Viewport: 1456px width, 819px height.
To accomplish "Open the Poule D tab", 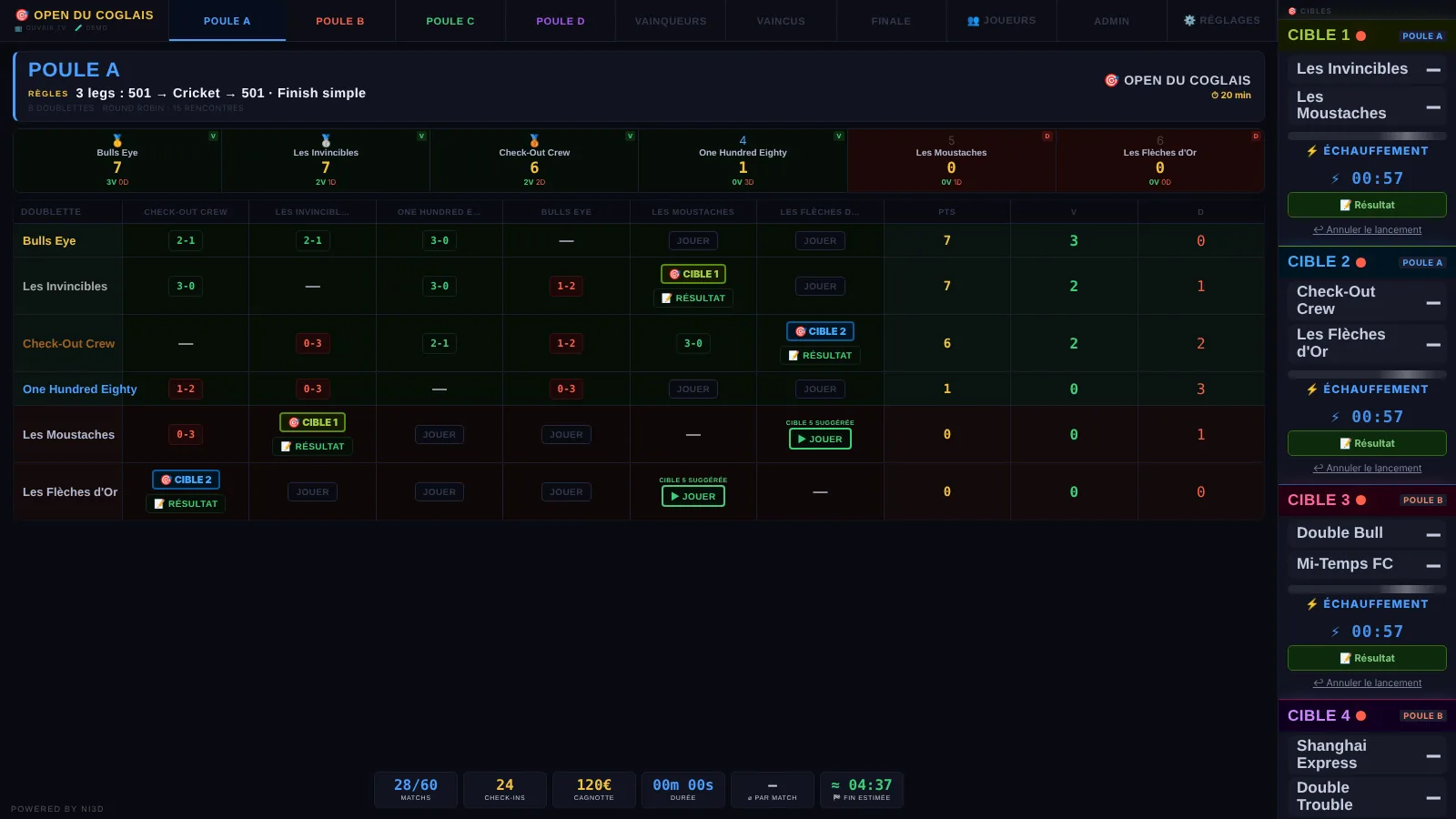I will (x=561, y=21).
